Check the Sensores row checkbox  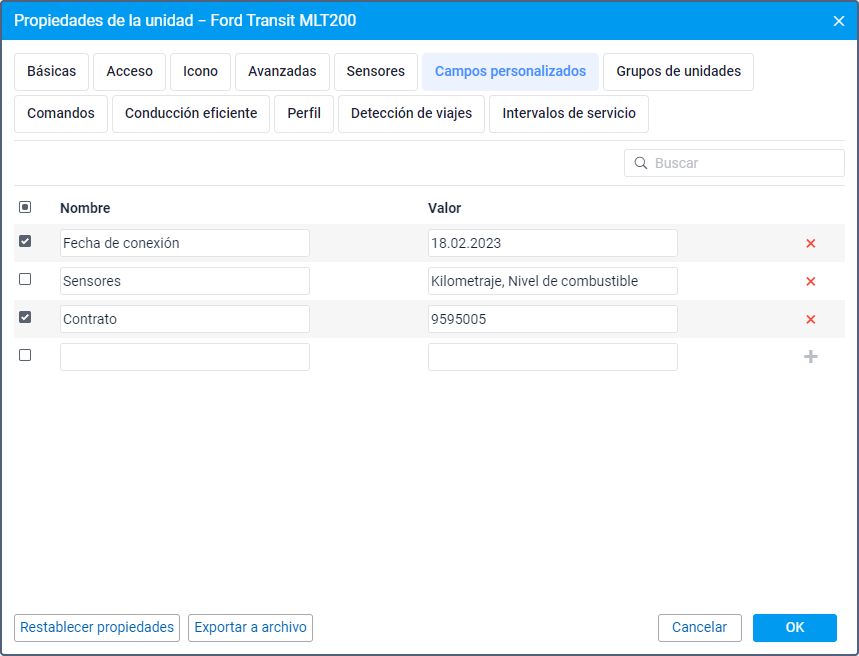click(x=25, y=279)
